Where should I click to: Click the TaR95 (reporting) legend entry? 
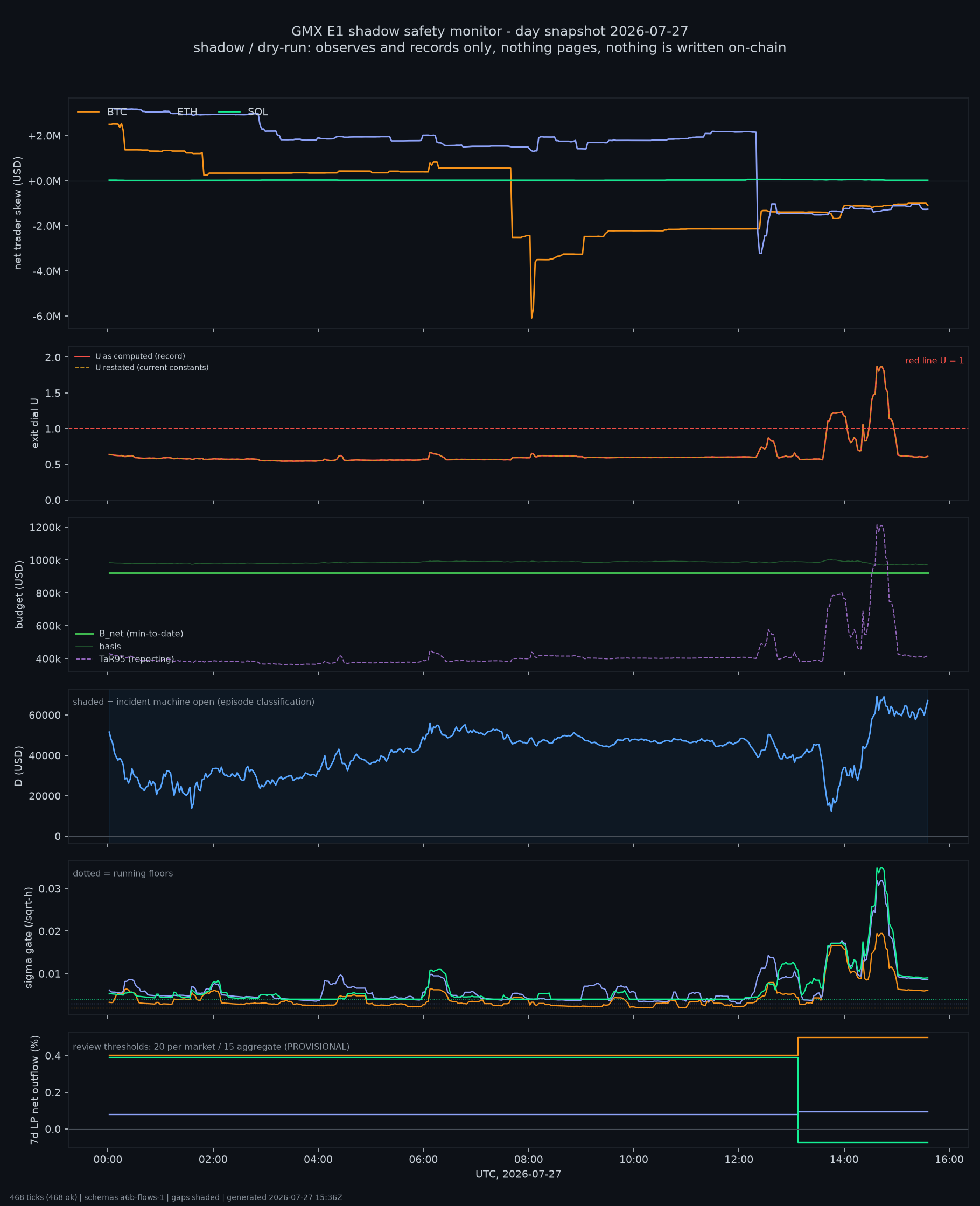(x=125, y=659)
